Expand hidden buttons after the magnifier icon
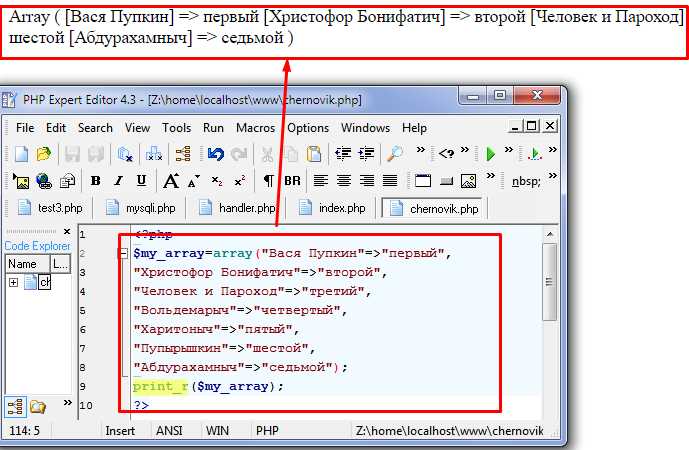689x450 pixels. [421, 150]
